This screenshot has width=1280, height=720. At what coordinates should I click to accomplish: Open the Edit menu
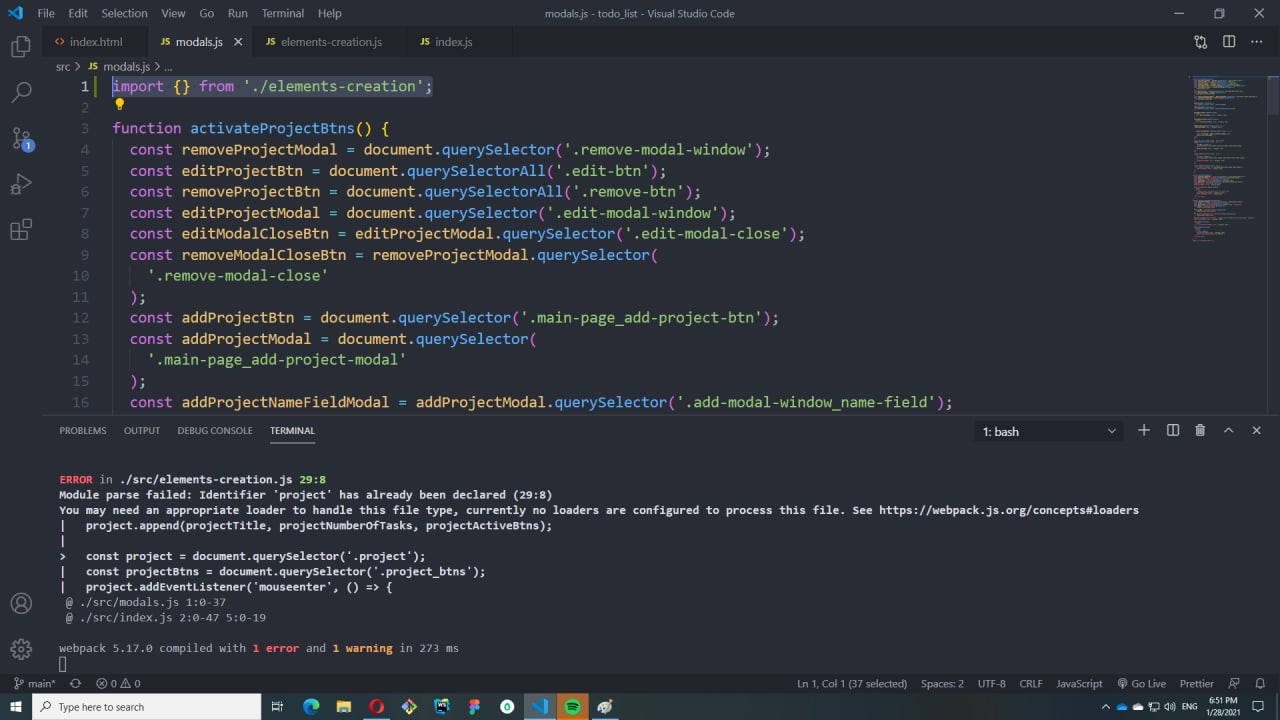[x=78, y=13]
